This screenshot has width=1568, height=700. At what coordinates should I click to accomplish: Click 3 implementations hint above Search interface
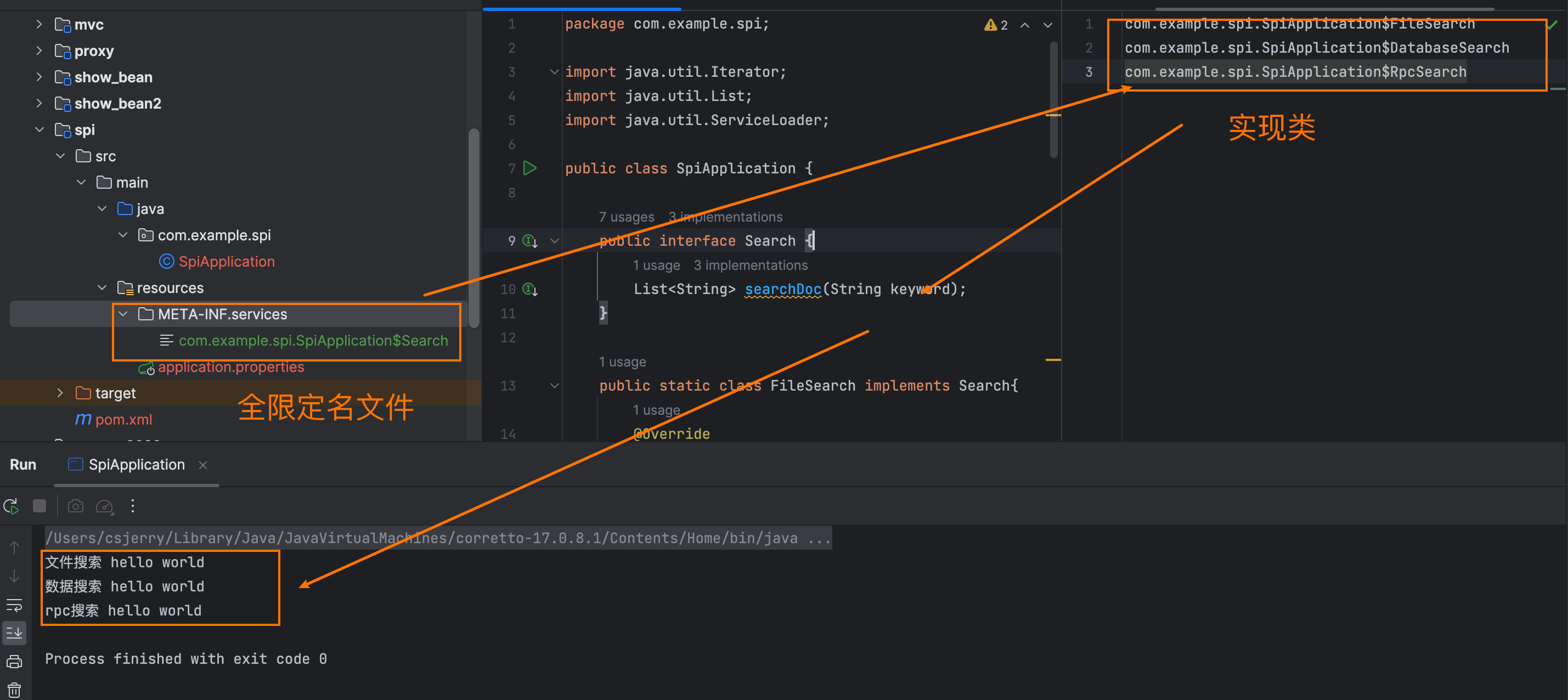point(725,217)
